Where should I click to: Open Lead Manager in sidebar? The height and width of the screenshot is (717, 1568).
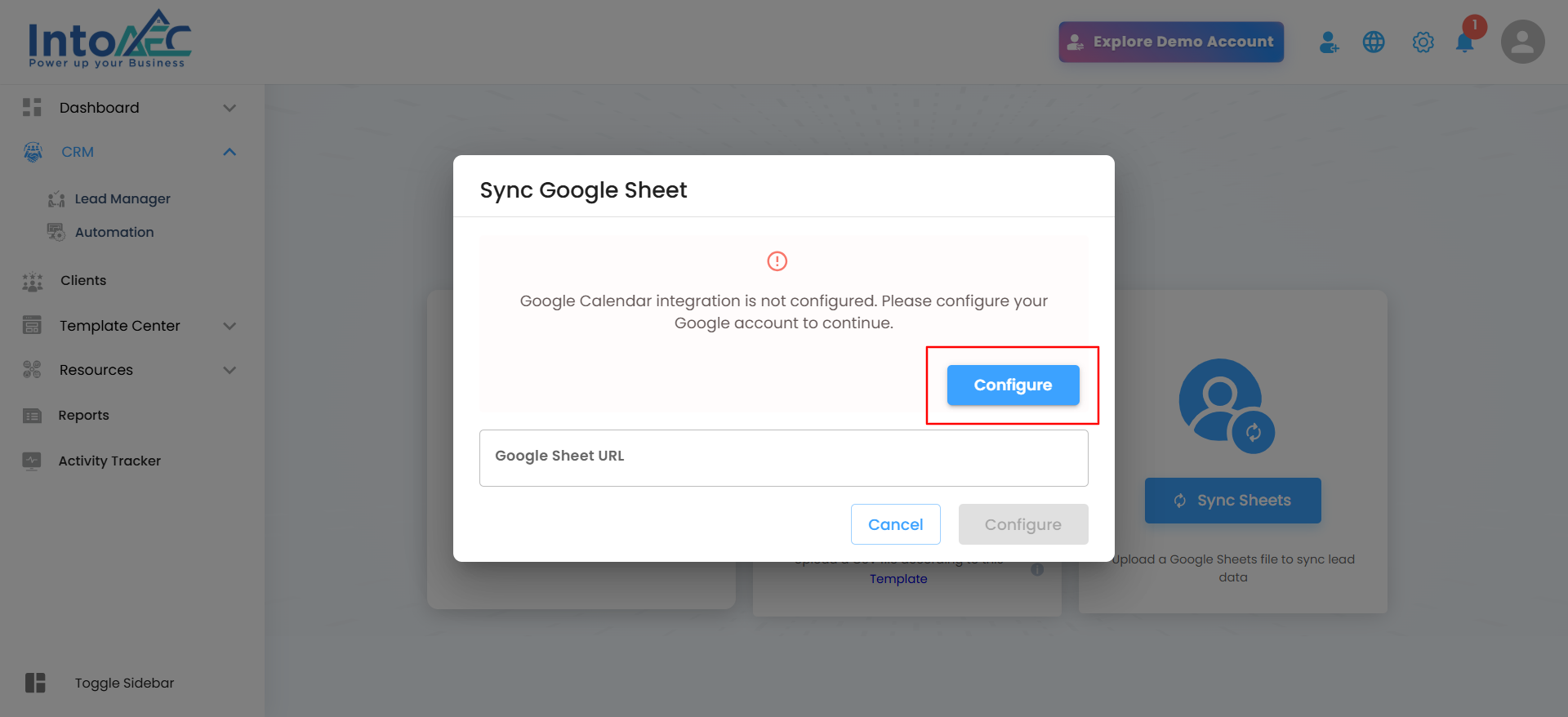tap(122, 199)
